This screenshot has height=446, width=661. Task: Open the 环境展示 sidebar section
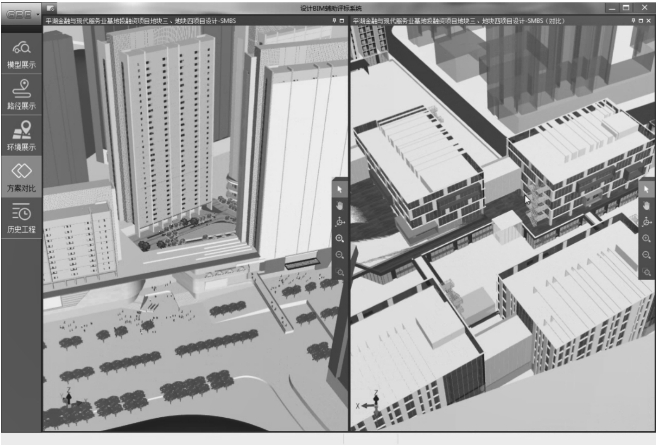tap(21, 136)
